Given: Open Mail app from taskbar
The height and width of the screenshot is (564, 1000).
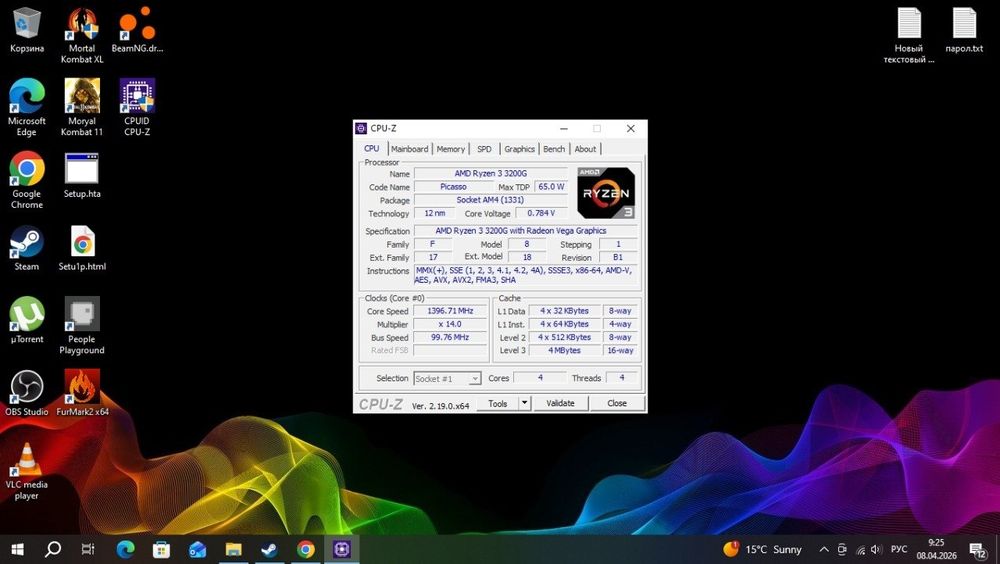Looking at the screenshot, I should [x=198, y=549].
